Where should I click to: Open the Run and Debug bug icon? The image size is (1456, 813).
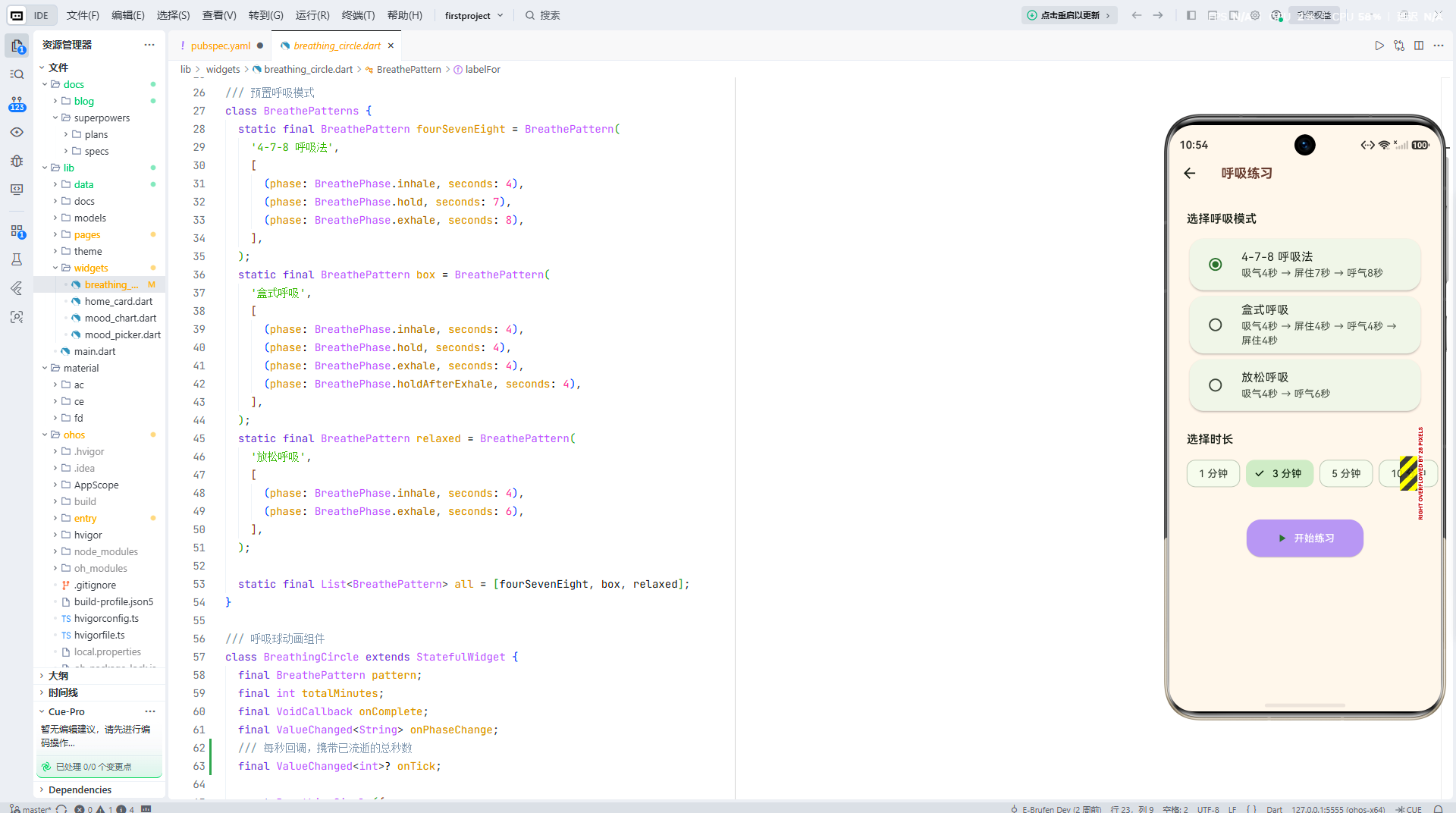tap(17, 161)
